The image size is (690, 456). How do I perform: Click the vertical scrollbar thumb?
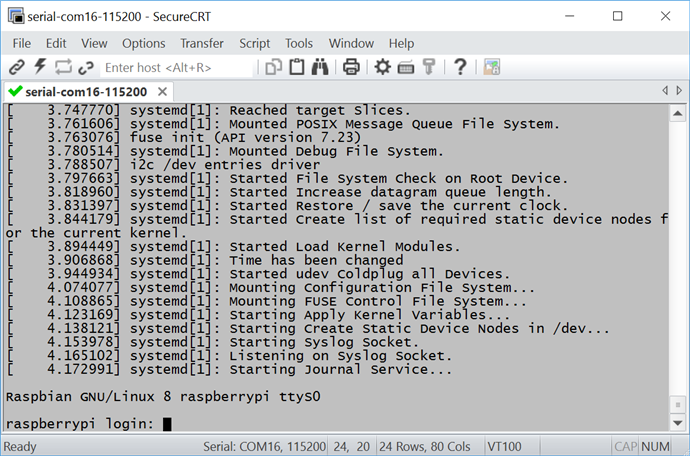tap(678, 405)
